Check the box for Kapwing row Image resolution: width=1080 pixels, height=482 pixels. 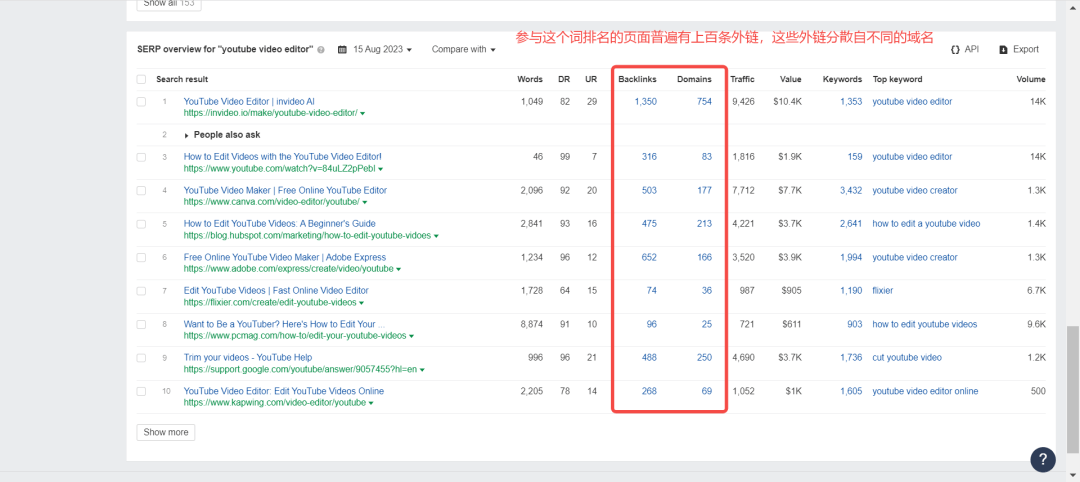point(141,392)
